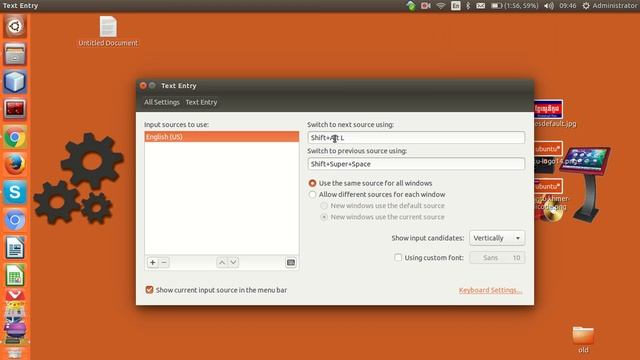
Task: Open Skype from the launcher
Action: 15,192
